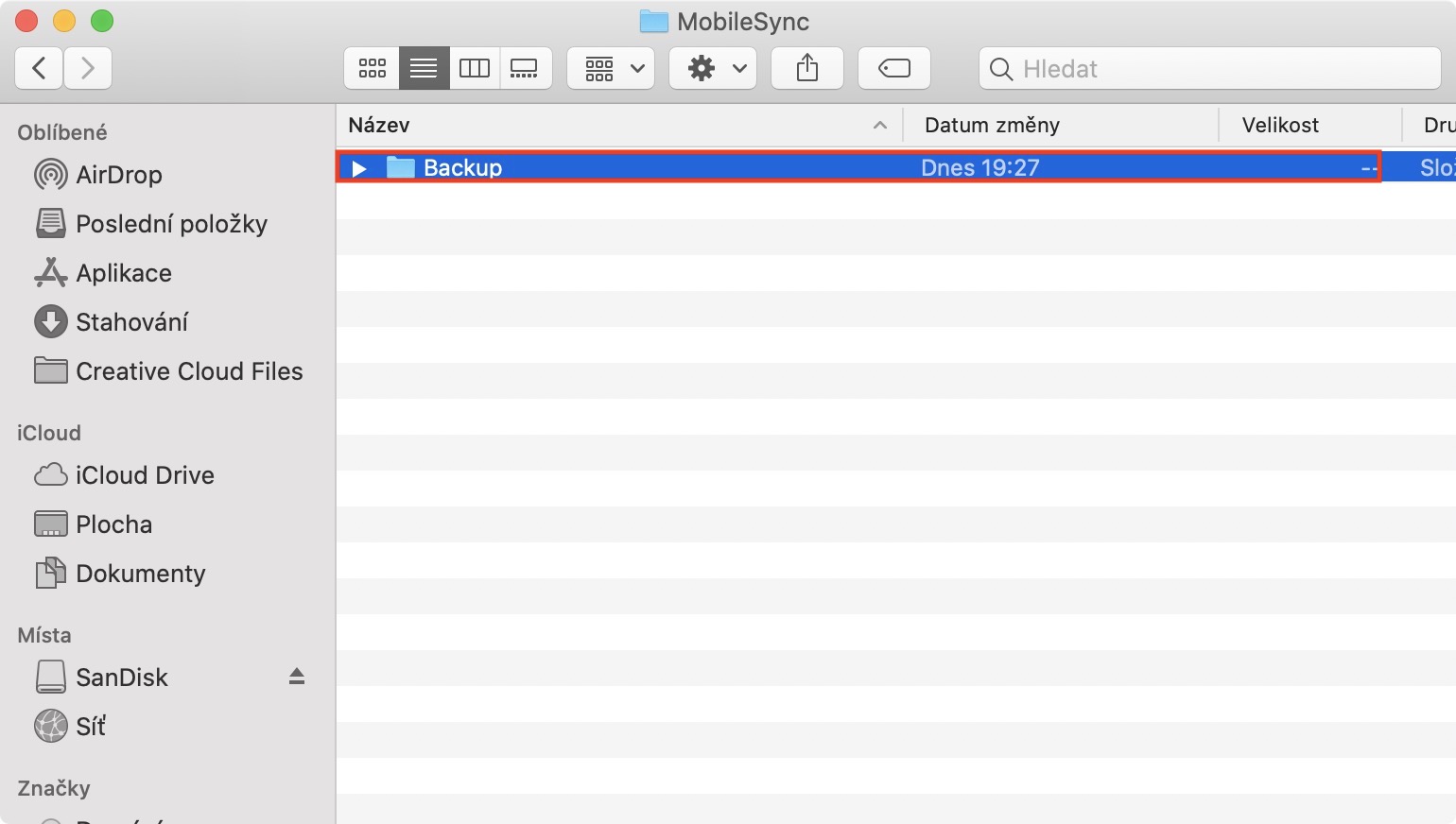Click the Dnes 19:27 date cell
1456x824 pixels.
click(x=980, y=167)
